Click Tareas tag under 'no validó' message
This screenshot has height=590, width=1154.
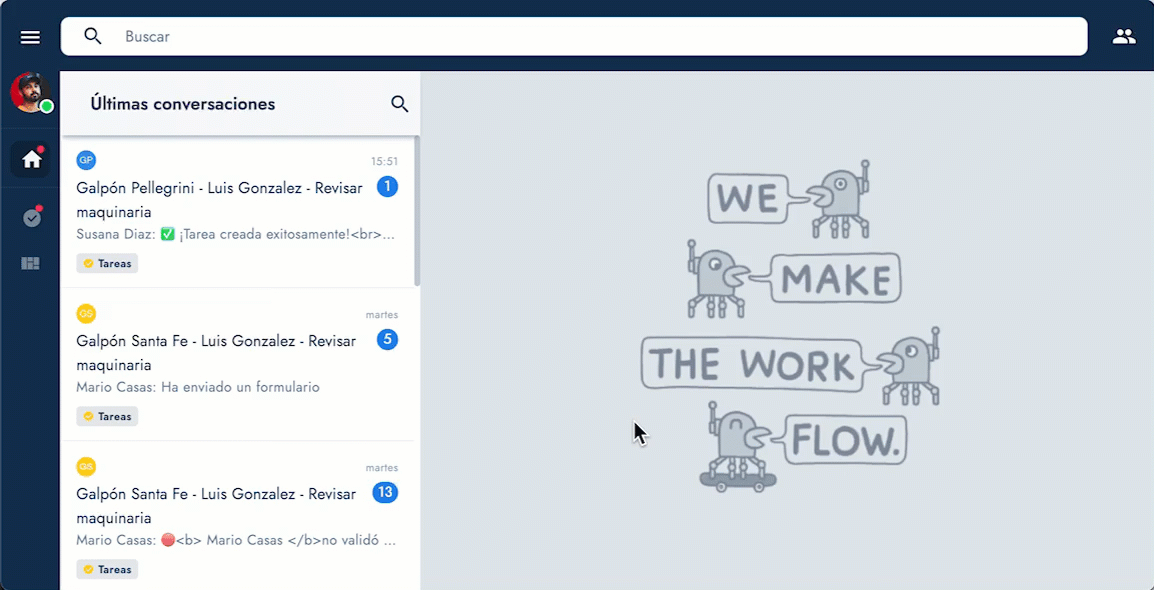click(x=107, y=569)
